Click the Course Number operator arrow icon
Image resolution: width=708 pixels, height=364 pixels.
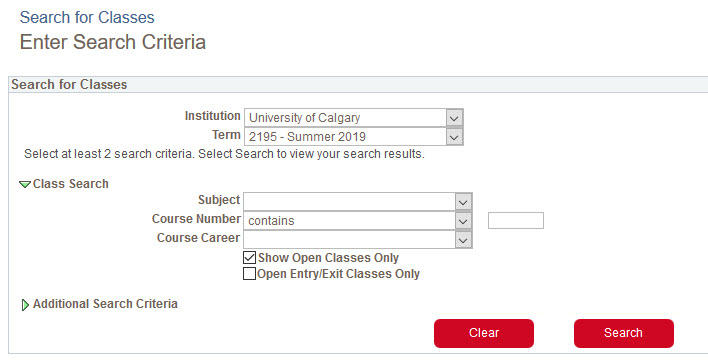[x=463, y=221]
